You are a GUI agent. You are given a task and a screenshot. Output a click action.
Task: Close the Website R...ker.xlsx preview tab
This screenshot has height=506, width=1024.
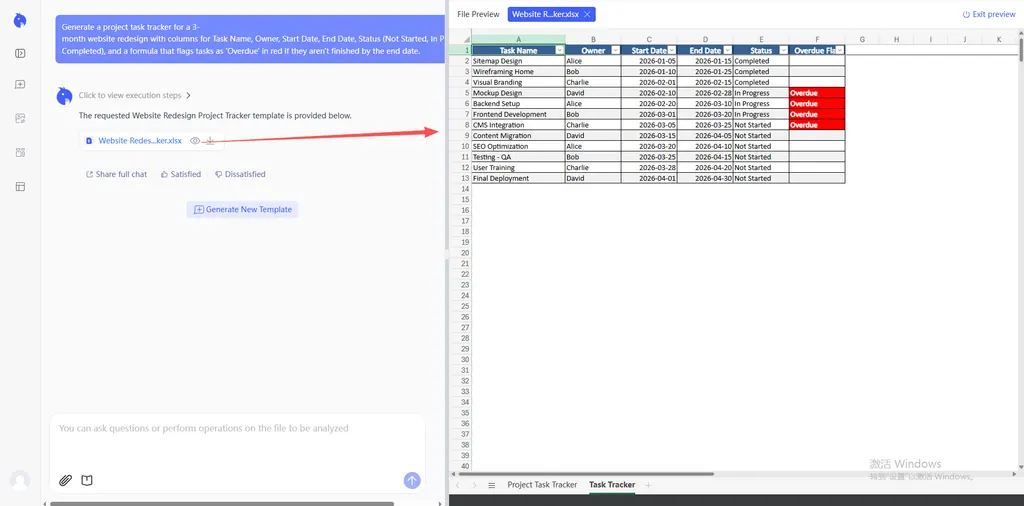pos(587,14)
